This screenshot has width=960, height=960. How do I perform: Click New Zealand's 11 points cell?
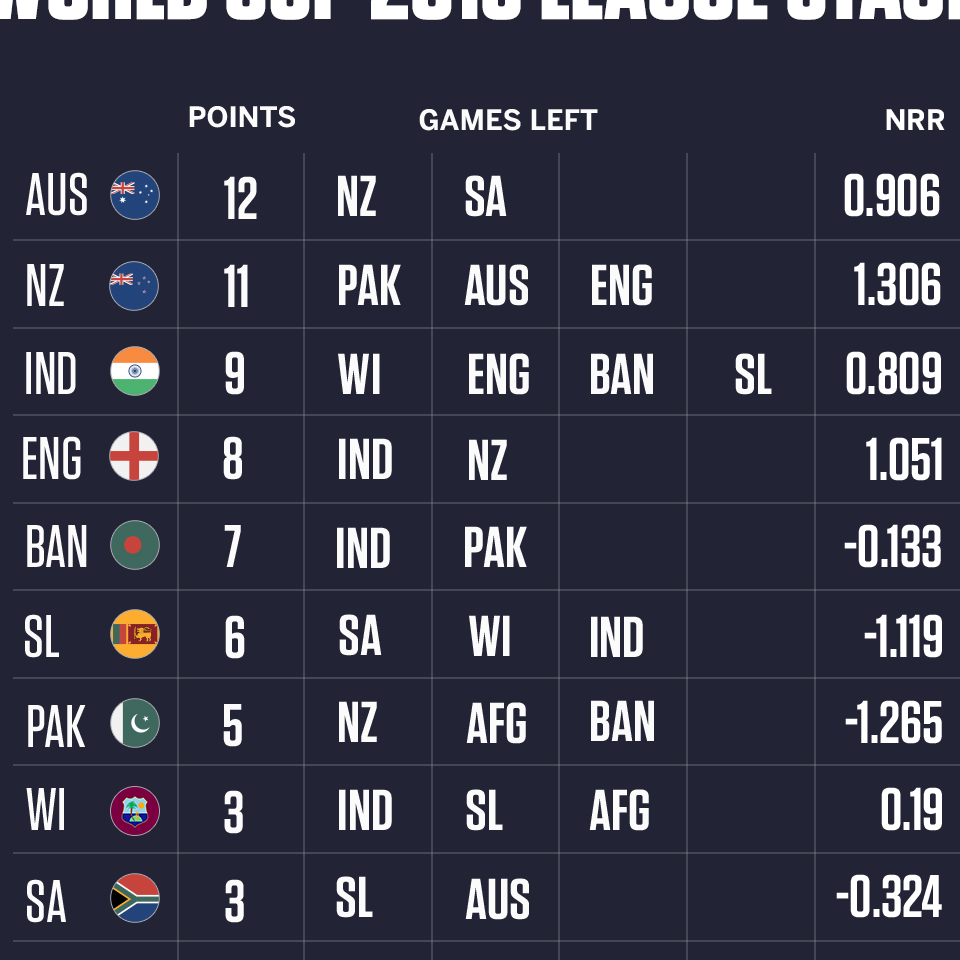click(x=236, y=287)
